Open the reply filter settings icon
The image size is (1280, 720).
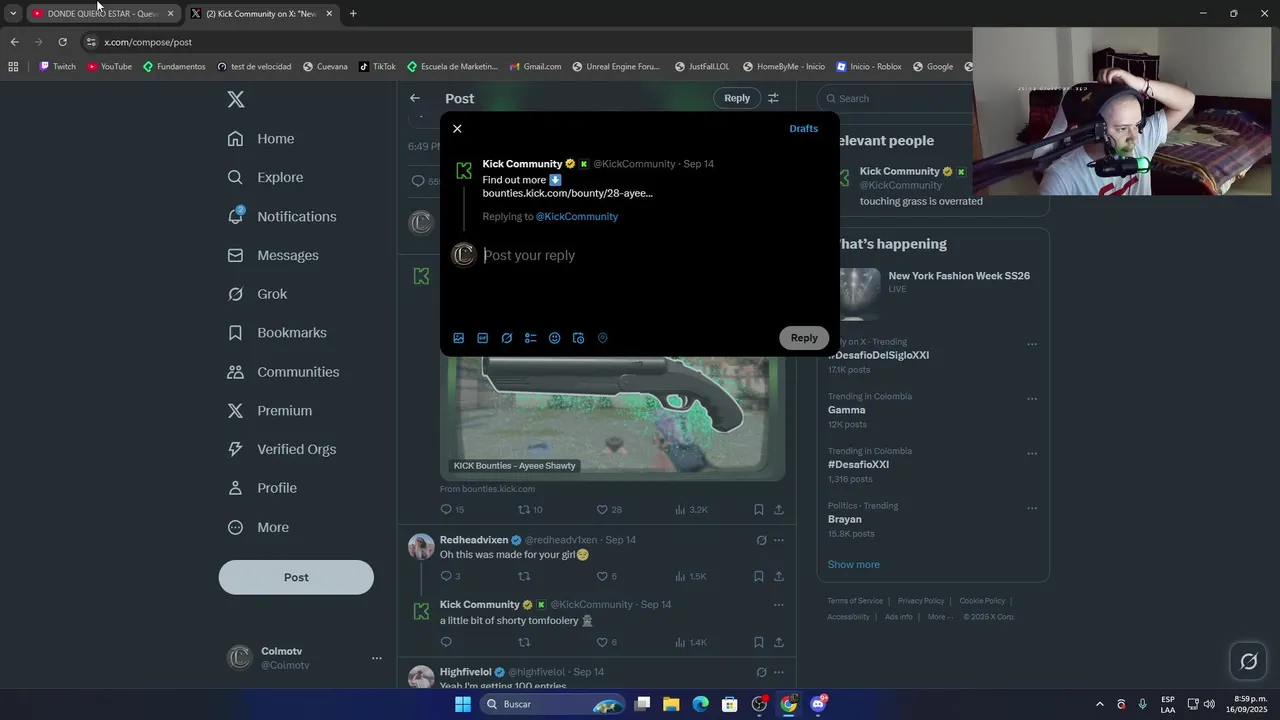click(x=773, y=98)
